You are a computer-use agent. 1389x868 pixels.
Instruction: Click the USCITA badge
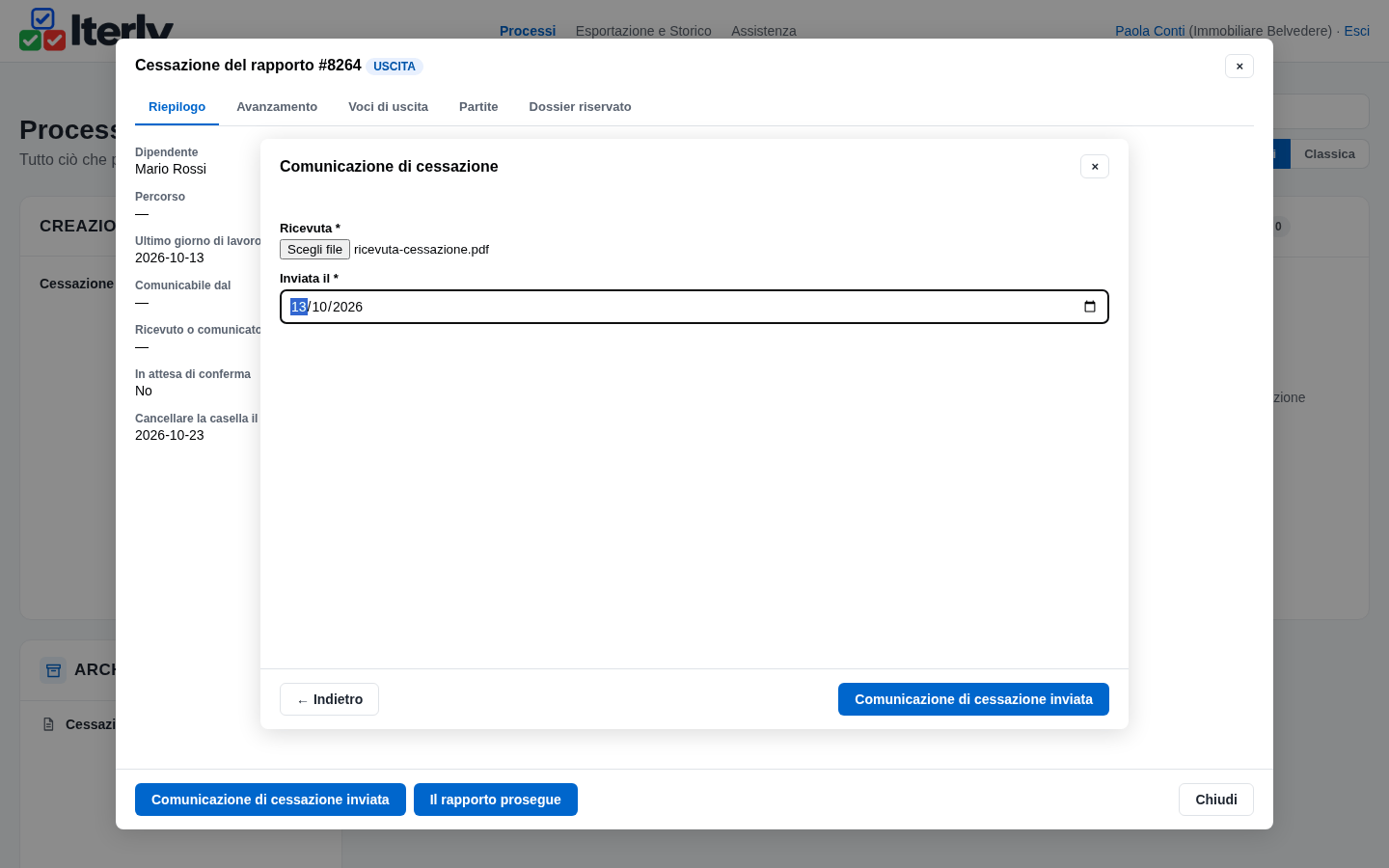click(395, 67)
